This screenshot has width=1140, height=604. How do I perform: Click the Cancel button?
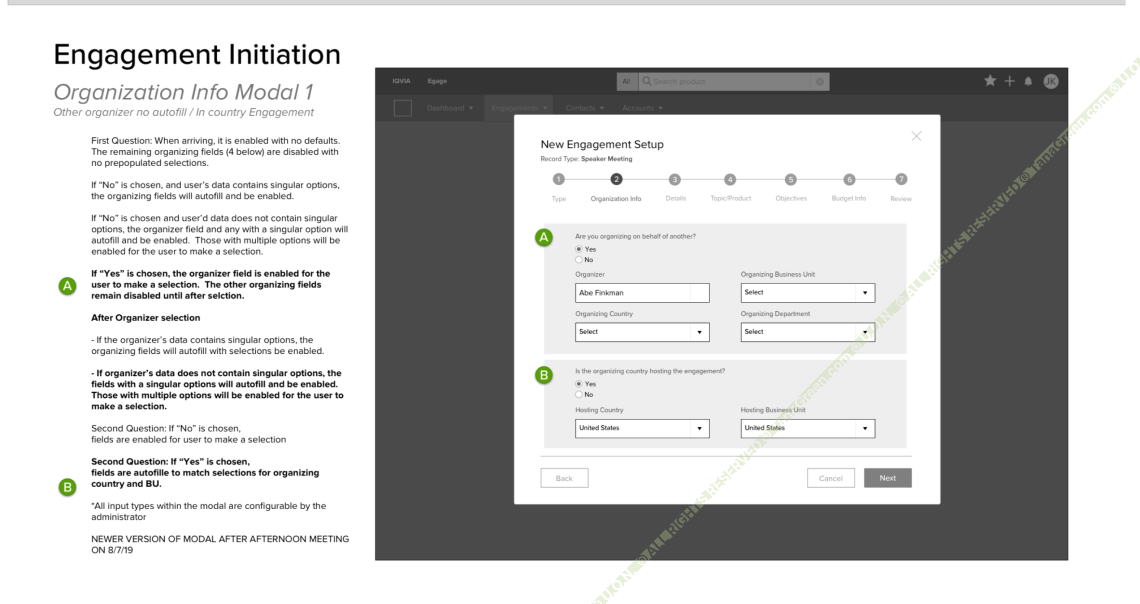point(830,478)
